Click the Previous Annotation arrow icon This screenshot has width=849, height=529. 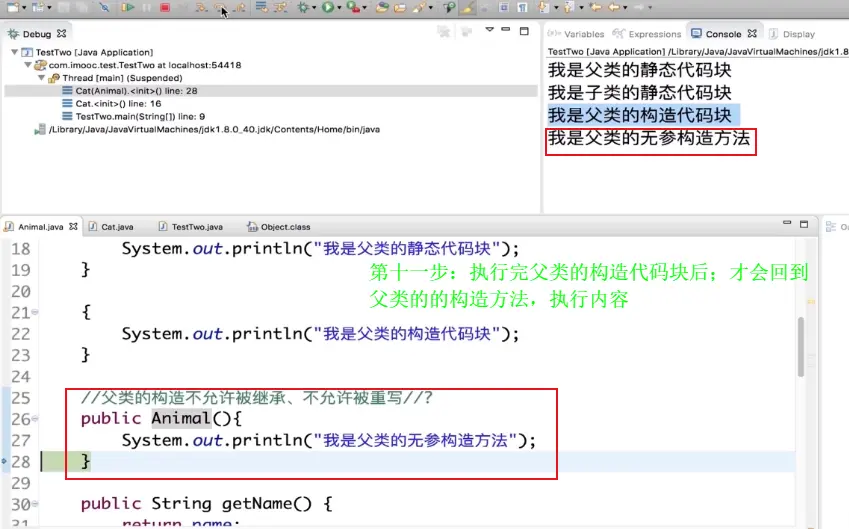pyautogui.click(x=569, y=7)
